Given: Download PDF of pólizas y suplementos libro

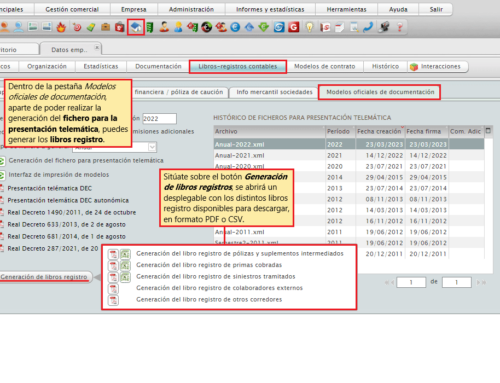Looking at the screenshot, I should (113, 254).
